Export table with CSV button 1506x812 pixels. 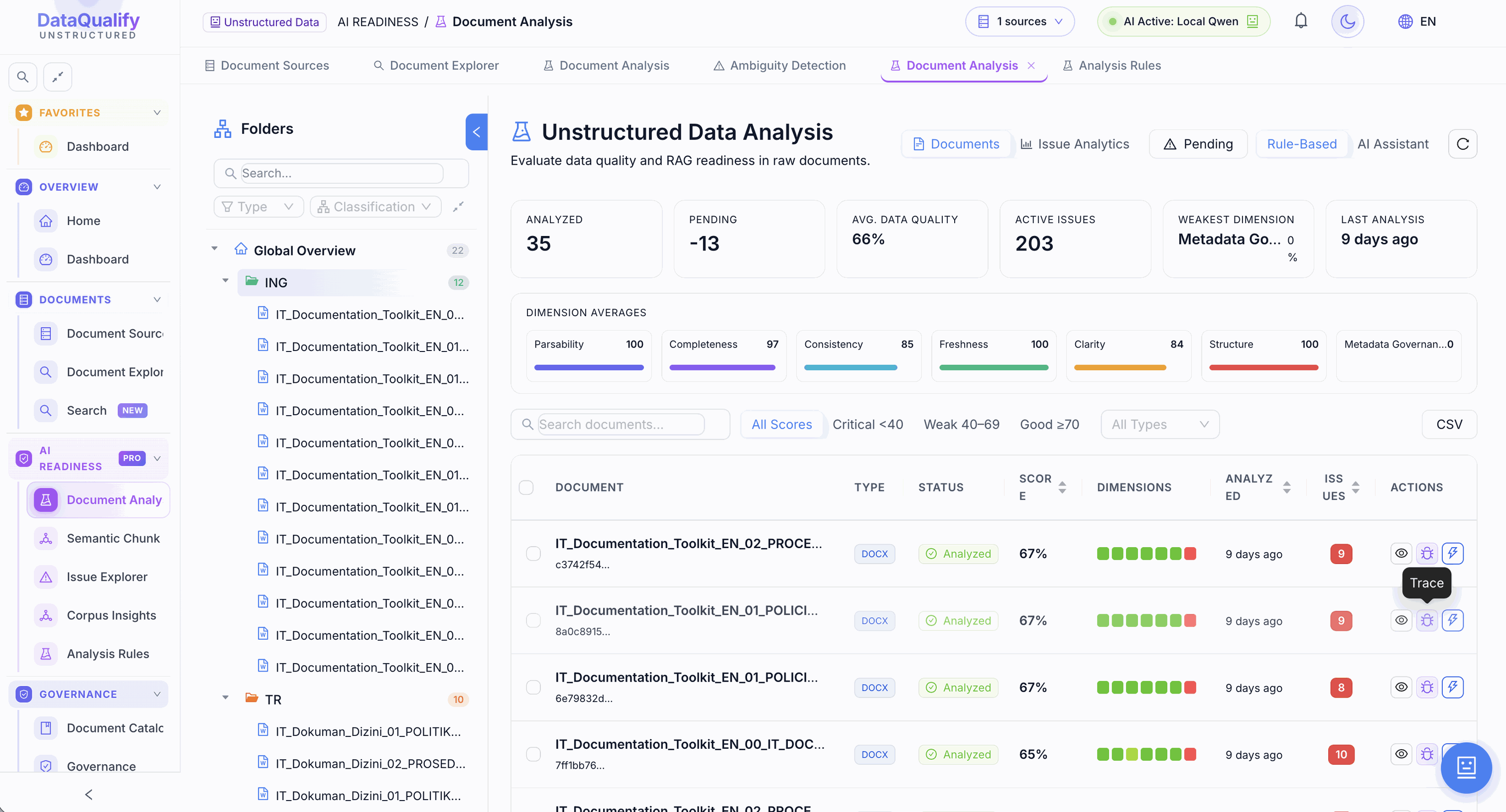pos(1449,424)
